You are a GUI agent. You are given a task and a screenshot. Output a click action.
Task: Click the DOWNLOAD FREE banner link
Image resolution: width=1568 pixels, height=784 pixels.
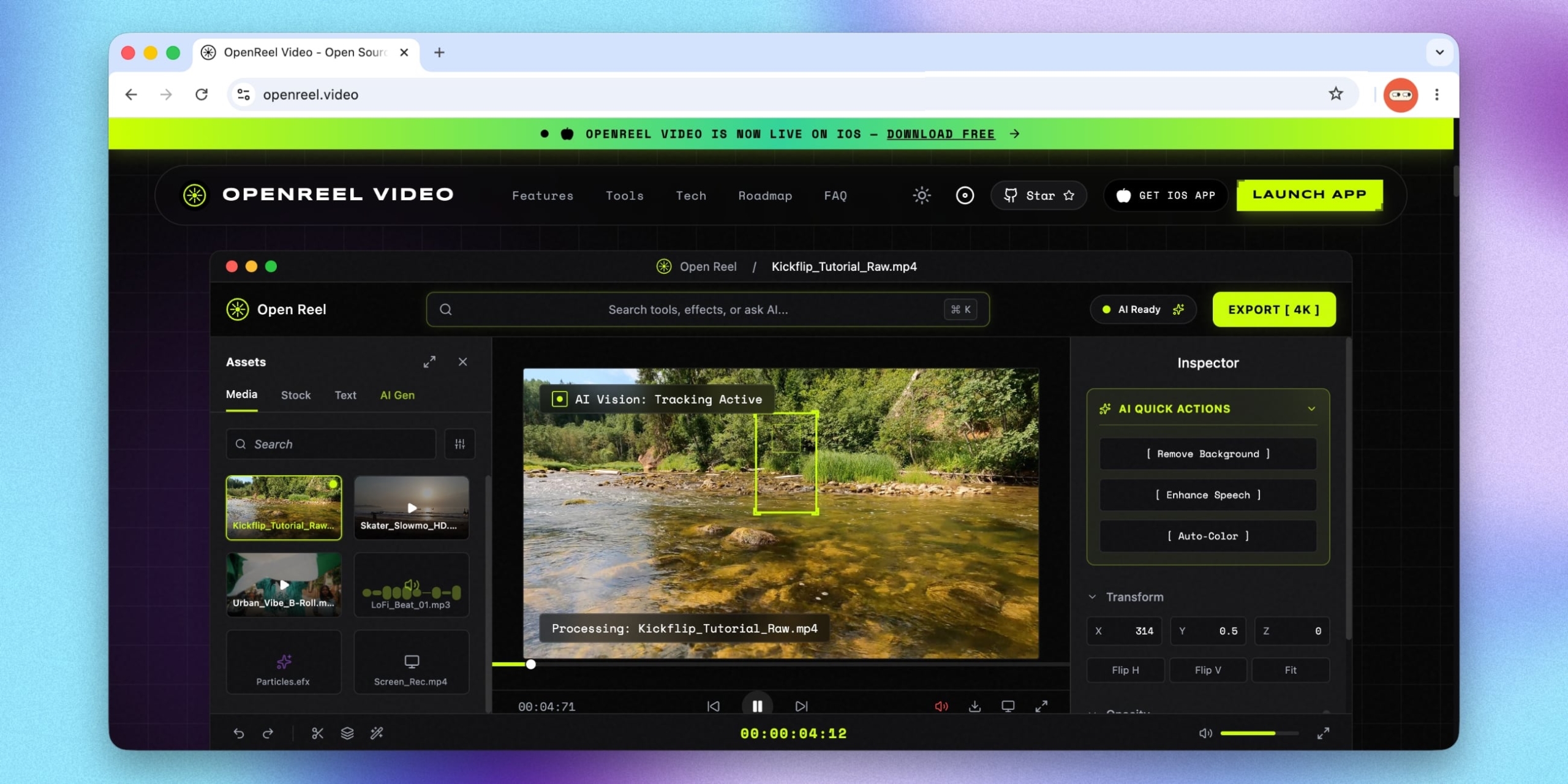click(941, 134)
